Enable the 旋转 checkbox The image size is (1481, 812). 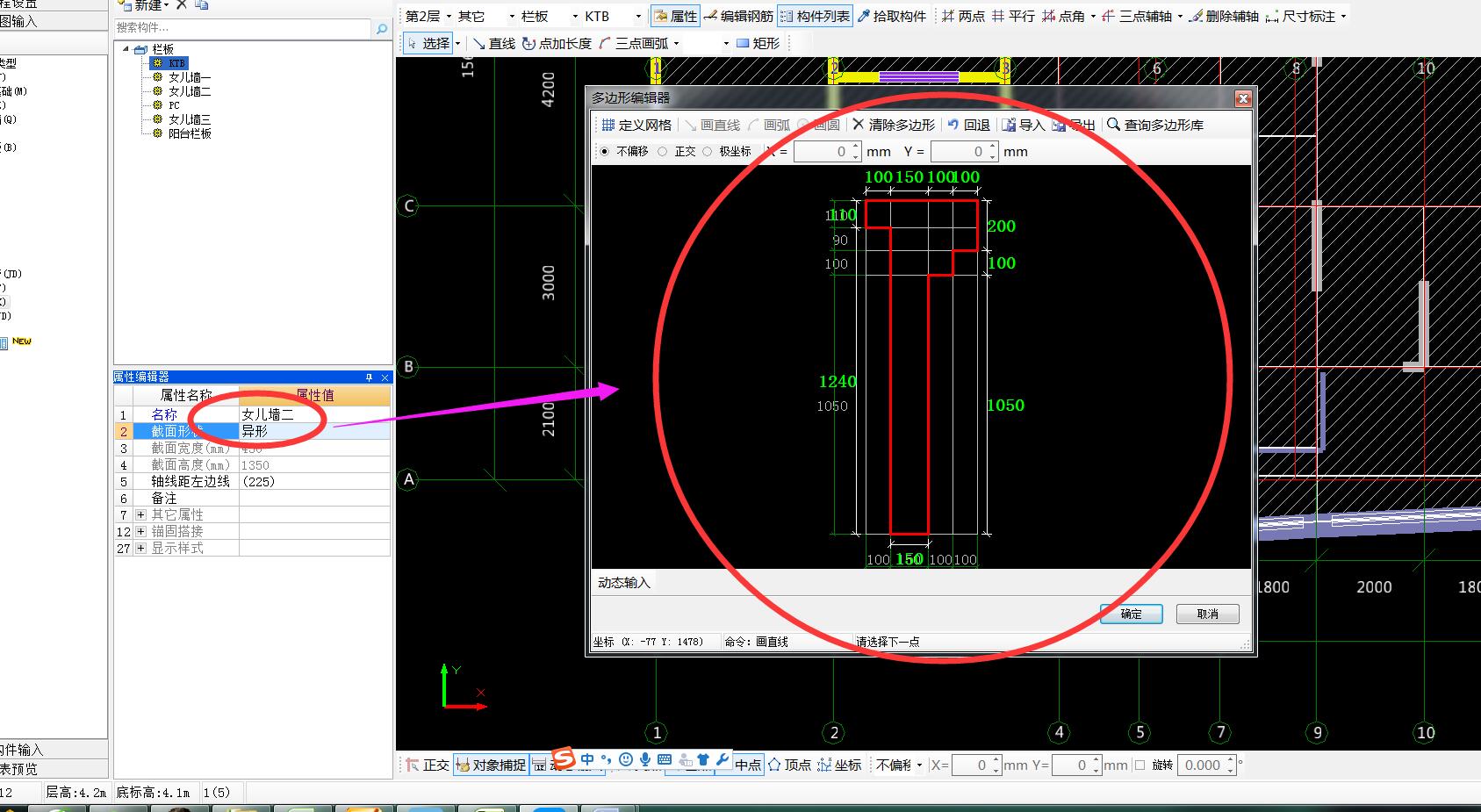(1140, 765)
